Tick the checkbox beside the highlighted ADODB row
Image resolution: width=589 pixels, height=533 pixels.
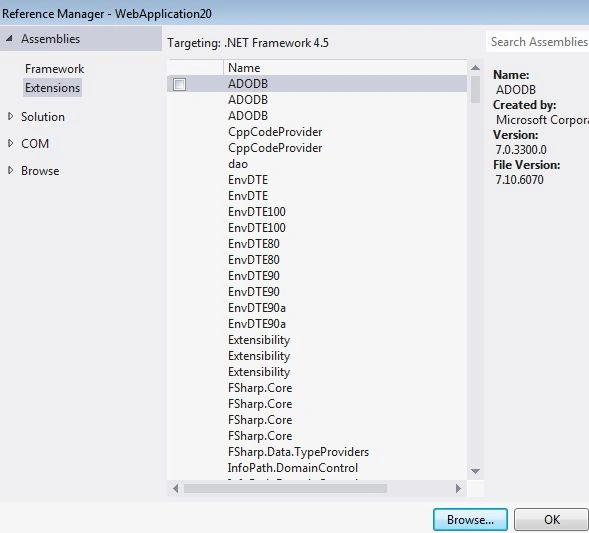pos(179,84)
